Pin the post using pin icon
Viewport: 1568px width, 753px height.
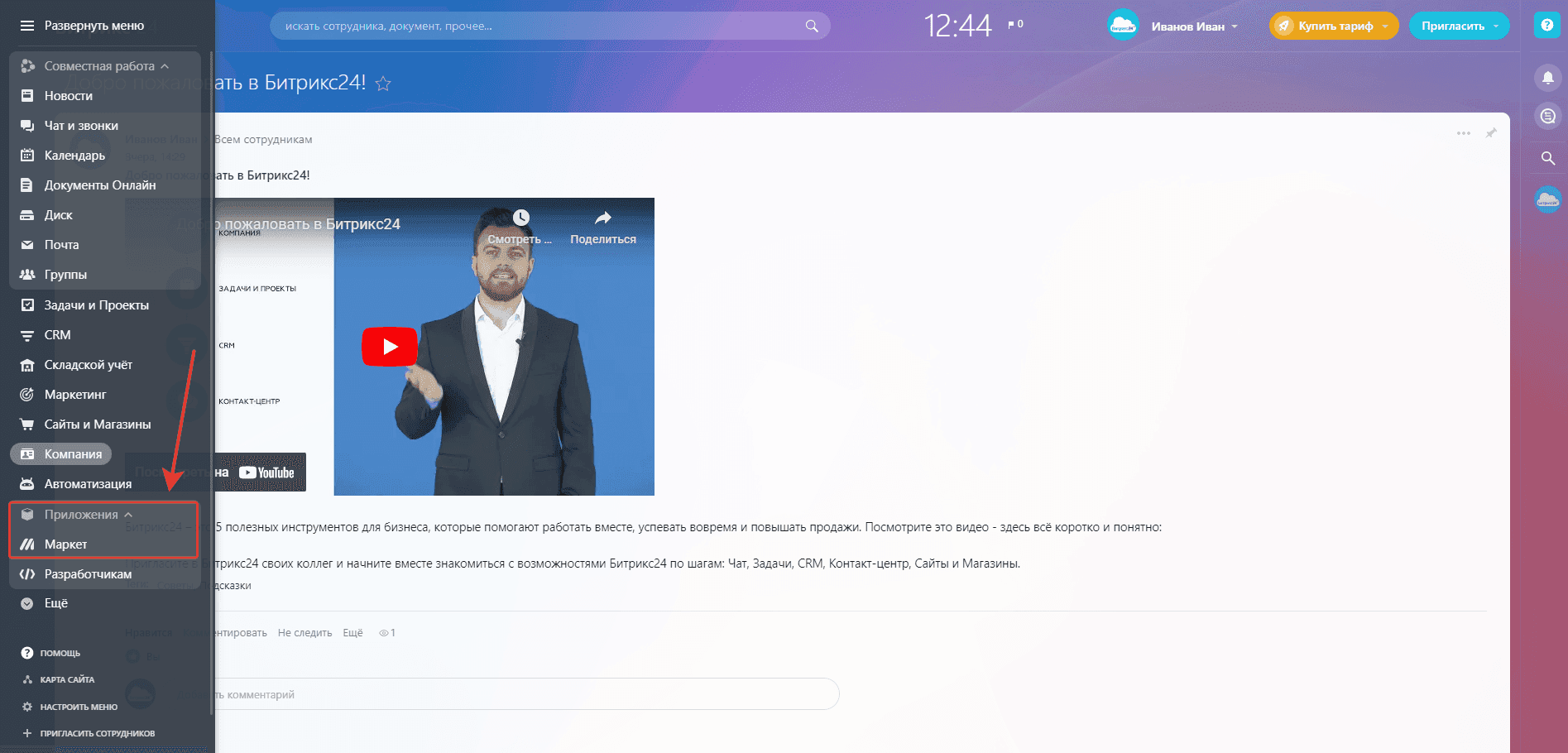1491,133
